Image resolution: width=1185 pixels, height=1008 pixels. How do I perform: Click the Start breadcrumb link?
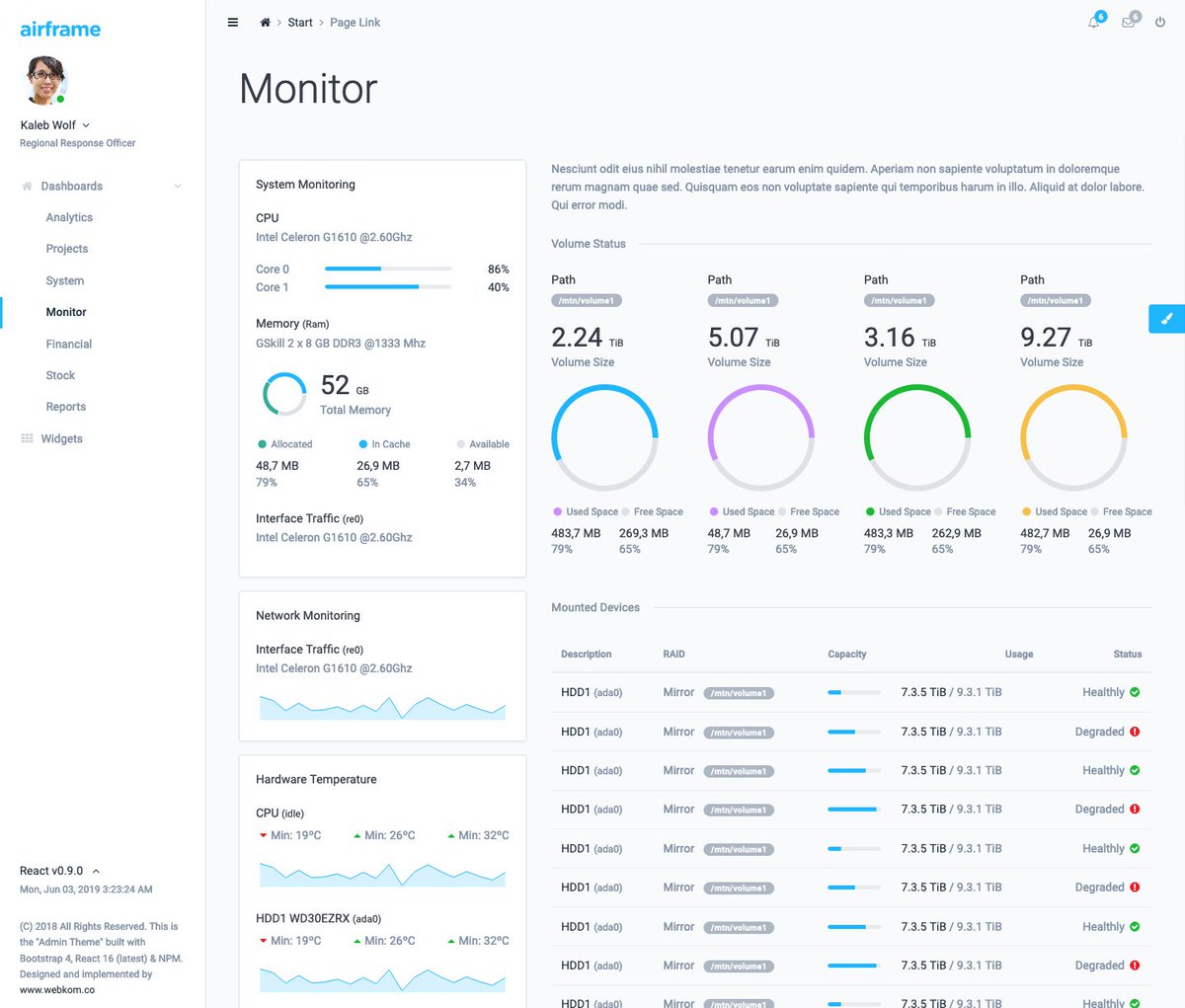click(300, 22)
